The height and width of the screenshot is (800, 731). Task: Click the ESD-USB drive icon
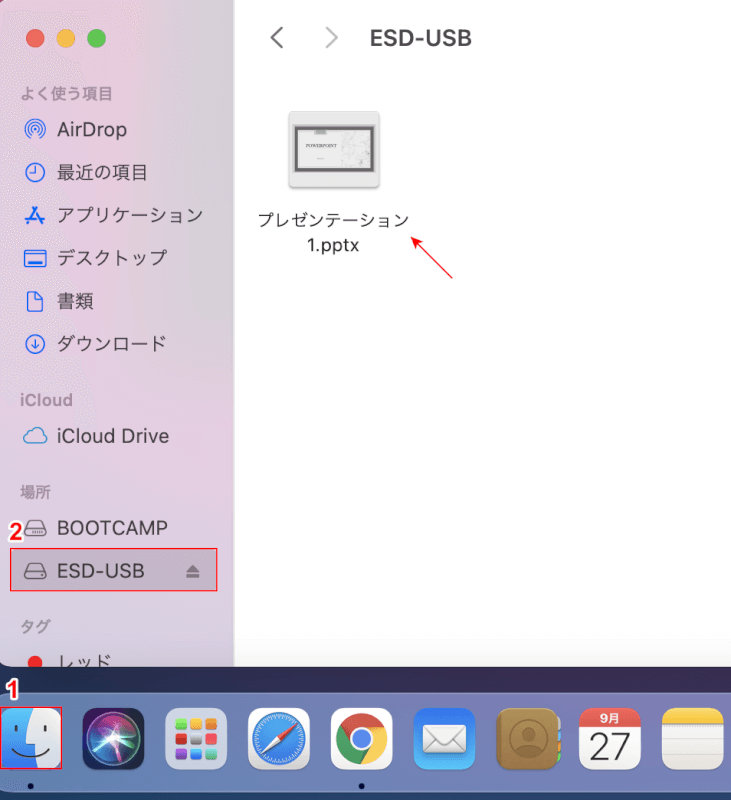[35, 571]
